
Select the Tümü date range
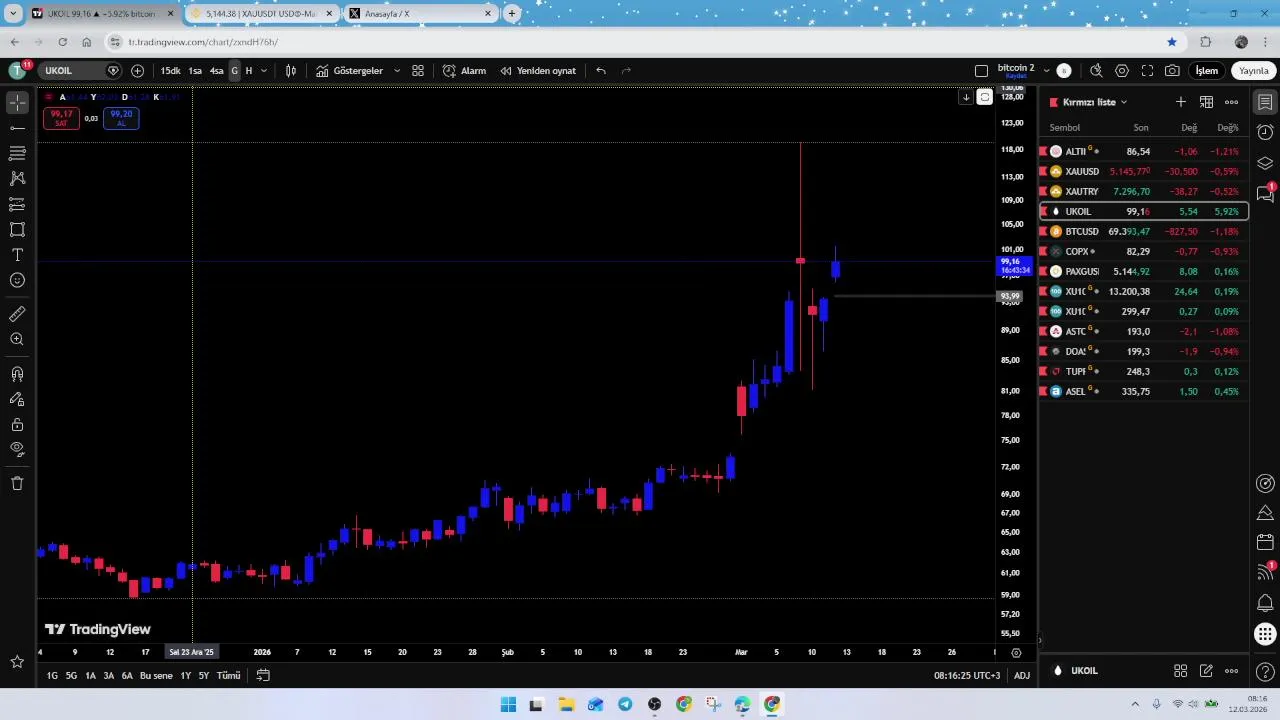pyautogui.click(x=228, y=675)
